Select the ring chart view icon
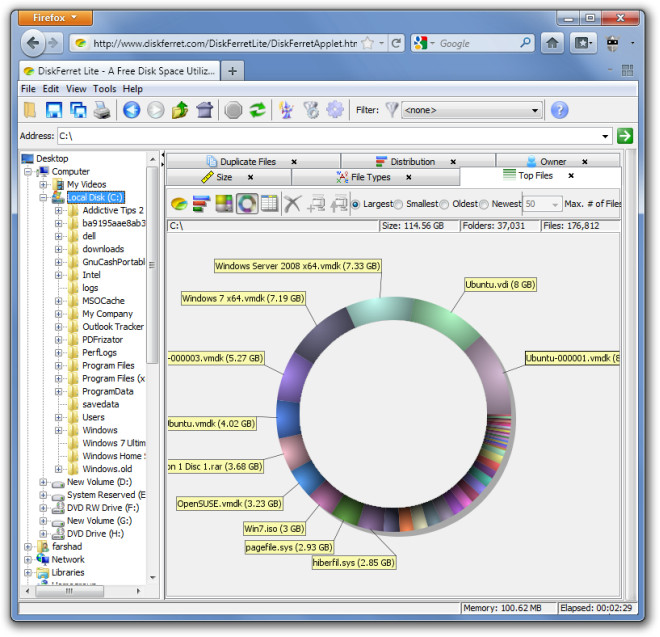660x637 pixels. coord(247,204)
